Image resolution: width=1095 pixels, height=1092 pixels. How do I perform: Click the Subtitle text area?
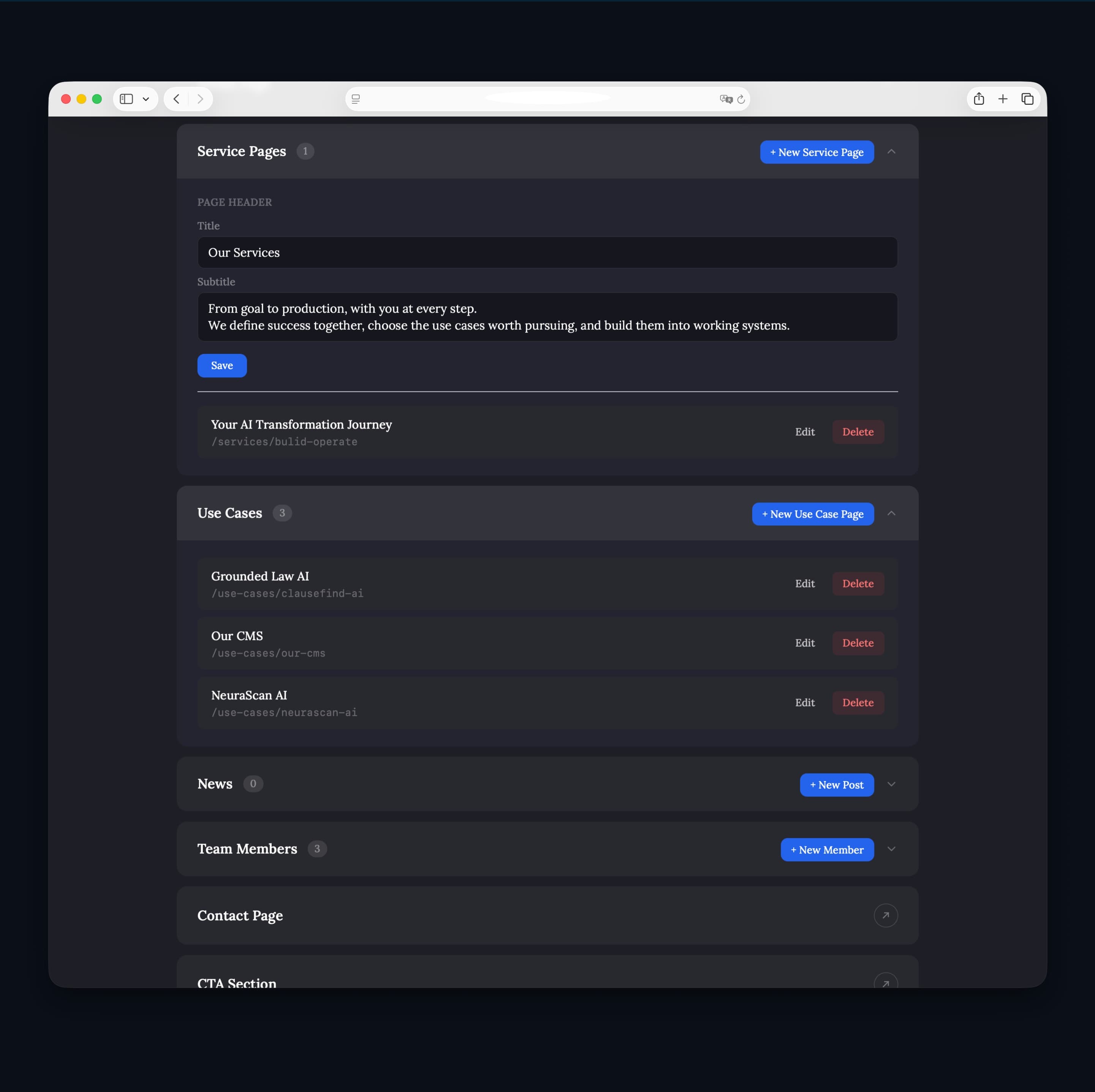(547, 317)
